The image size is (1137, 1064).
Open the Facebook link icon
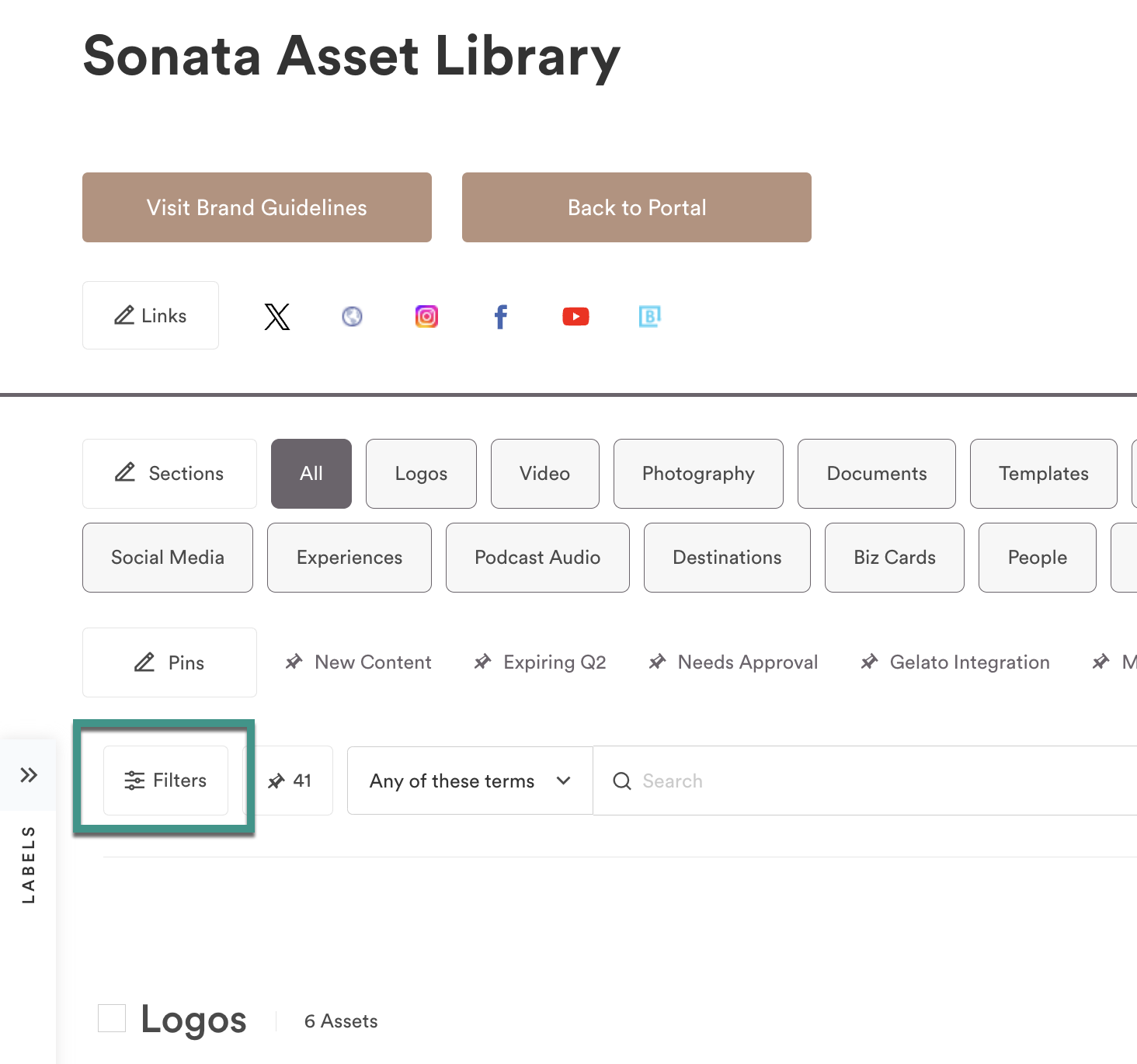click(501, 316)
